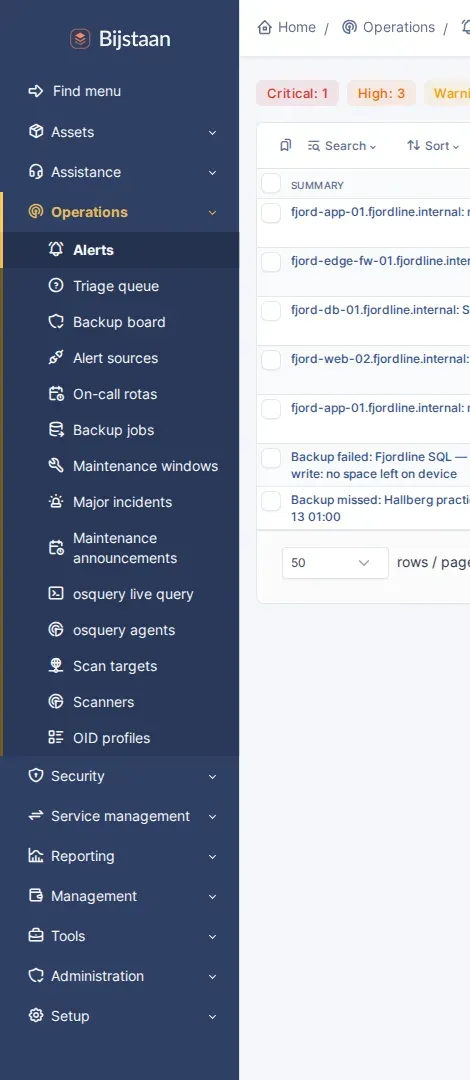Click the Tools briefcase icon
Screen dimensions: 470x1080
(x=36, y=935)
